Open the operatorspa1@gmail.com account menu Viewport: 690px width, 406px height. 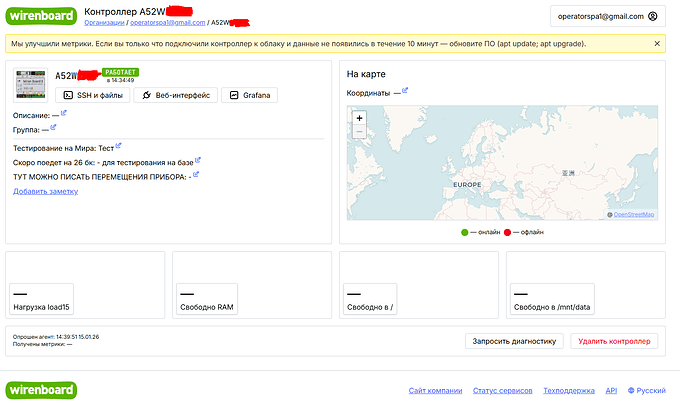[607, 16]
